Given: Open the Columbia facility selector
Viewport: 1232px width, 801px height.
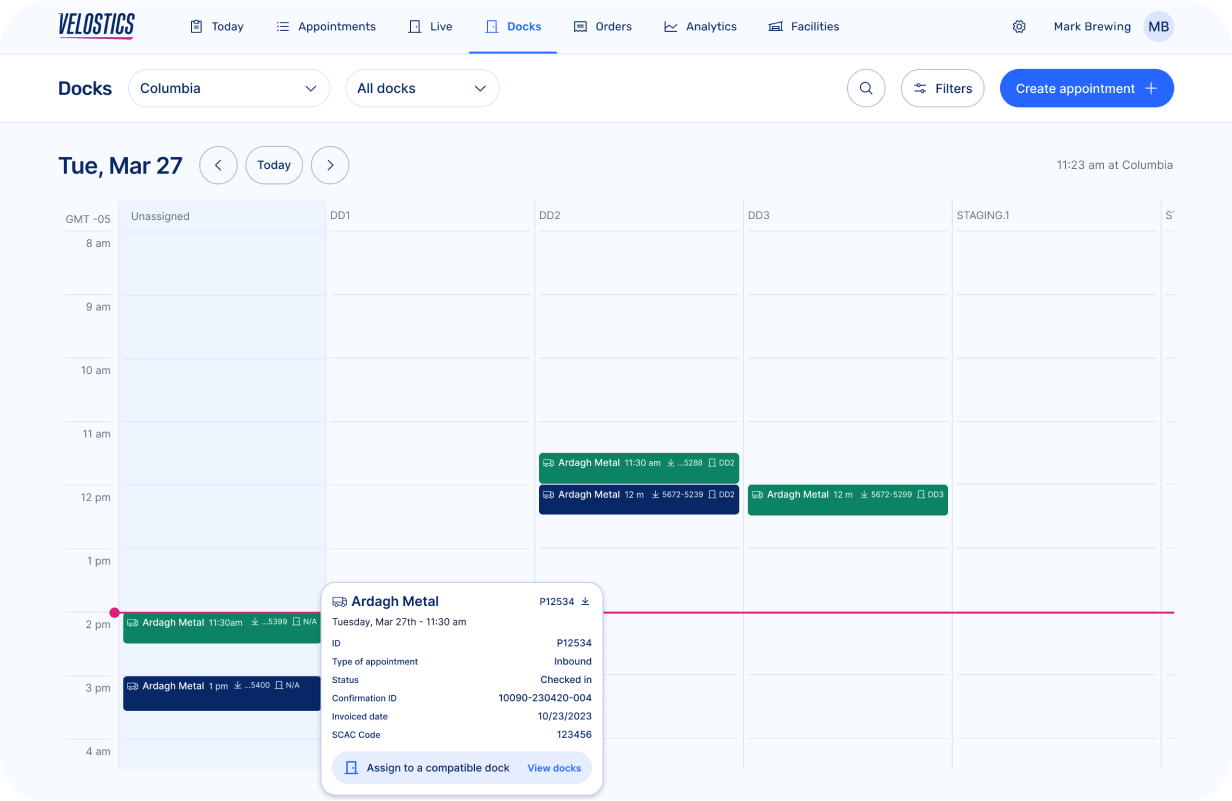Looking at the screenshot, I should [x=228, y=88].
